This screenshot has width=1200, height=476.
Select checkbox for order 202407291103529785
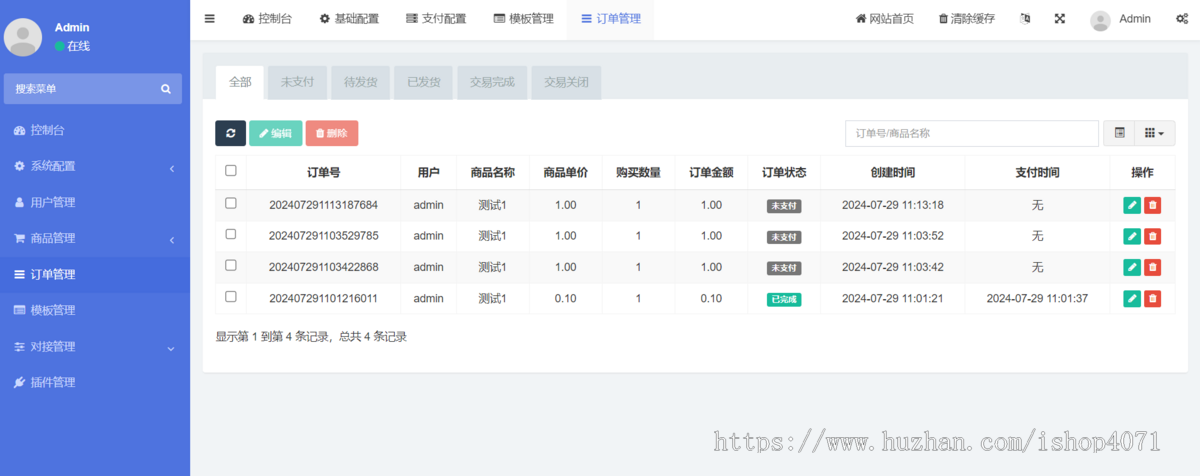[231, 235]
